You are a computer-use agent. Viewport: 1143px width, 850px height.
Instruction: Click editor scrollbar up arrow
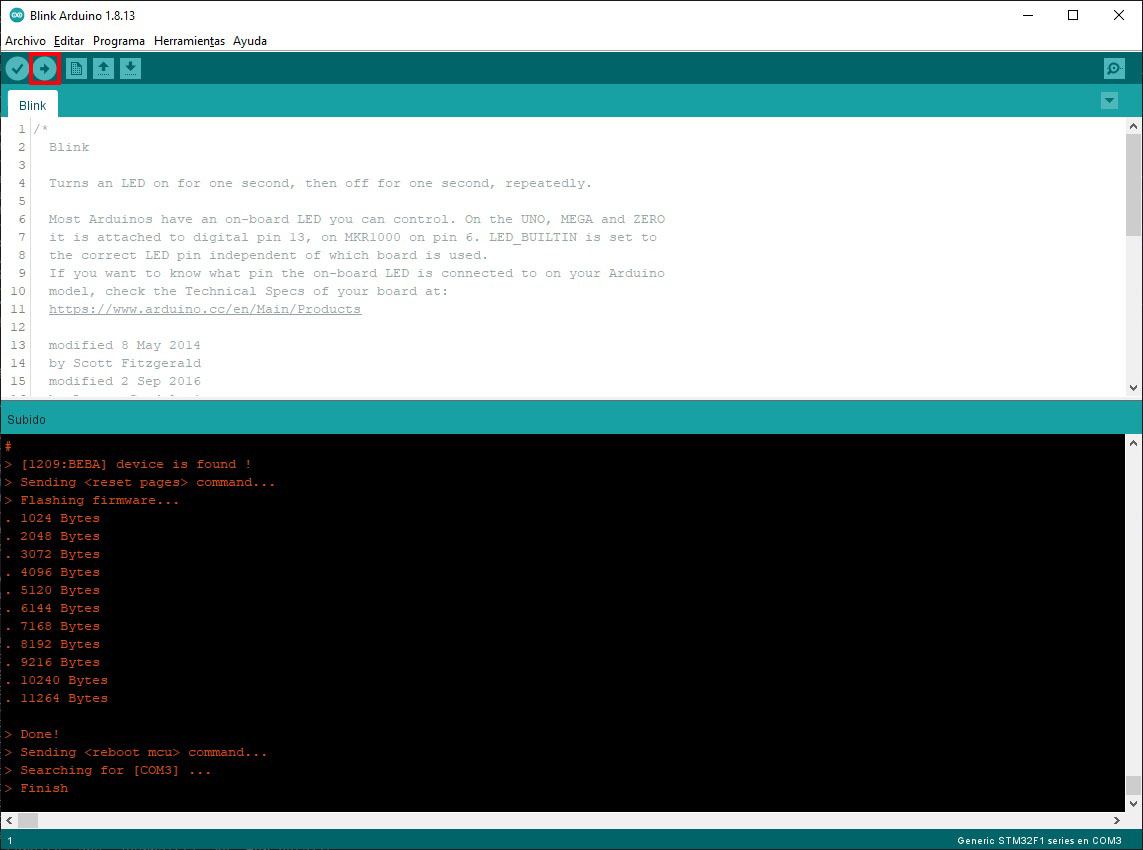coord(1134,126)
